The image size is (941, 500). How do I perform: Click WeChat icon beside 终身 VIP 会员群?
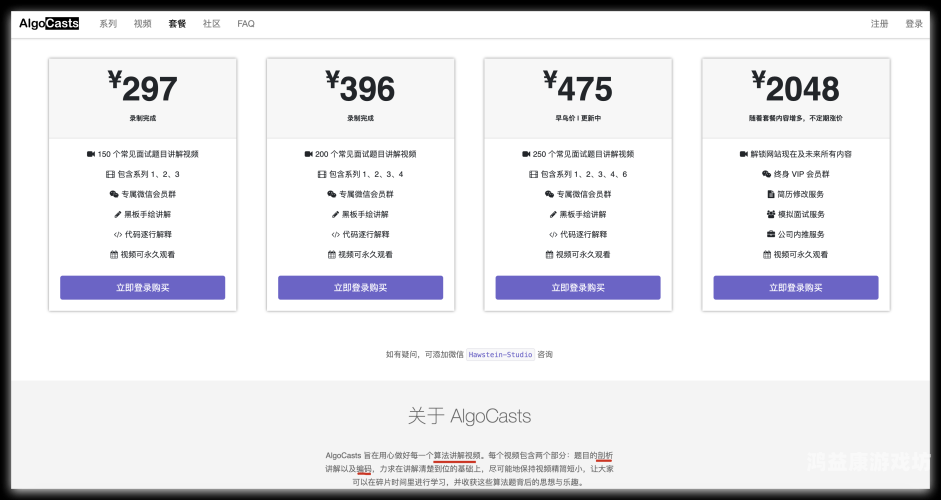[x=766, y=174]
